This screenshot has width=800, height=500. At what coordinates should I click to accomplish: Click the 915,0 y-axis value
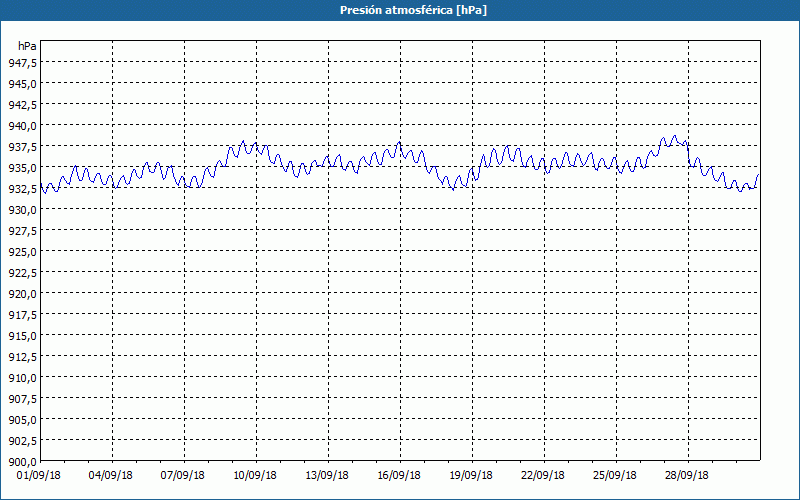coord(22,336)
